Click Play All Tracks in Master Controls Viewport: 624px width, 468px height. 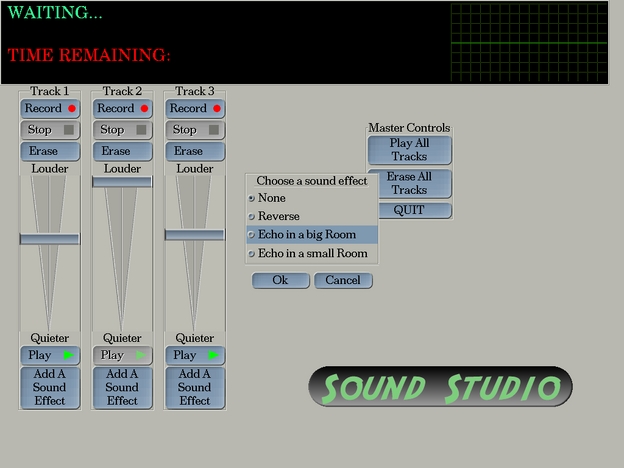click(409, 150)
